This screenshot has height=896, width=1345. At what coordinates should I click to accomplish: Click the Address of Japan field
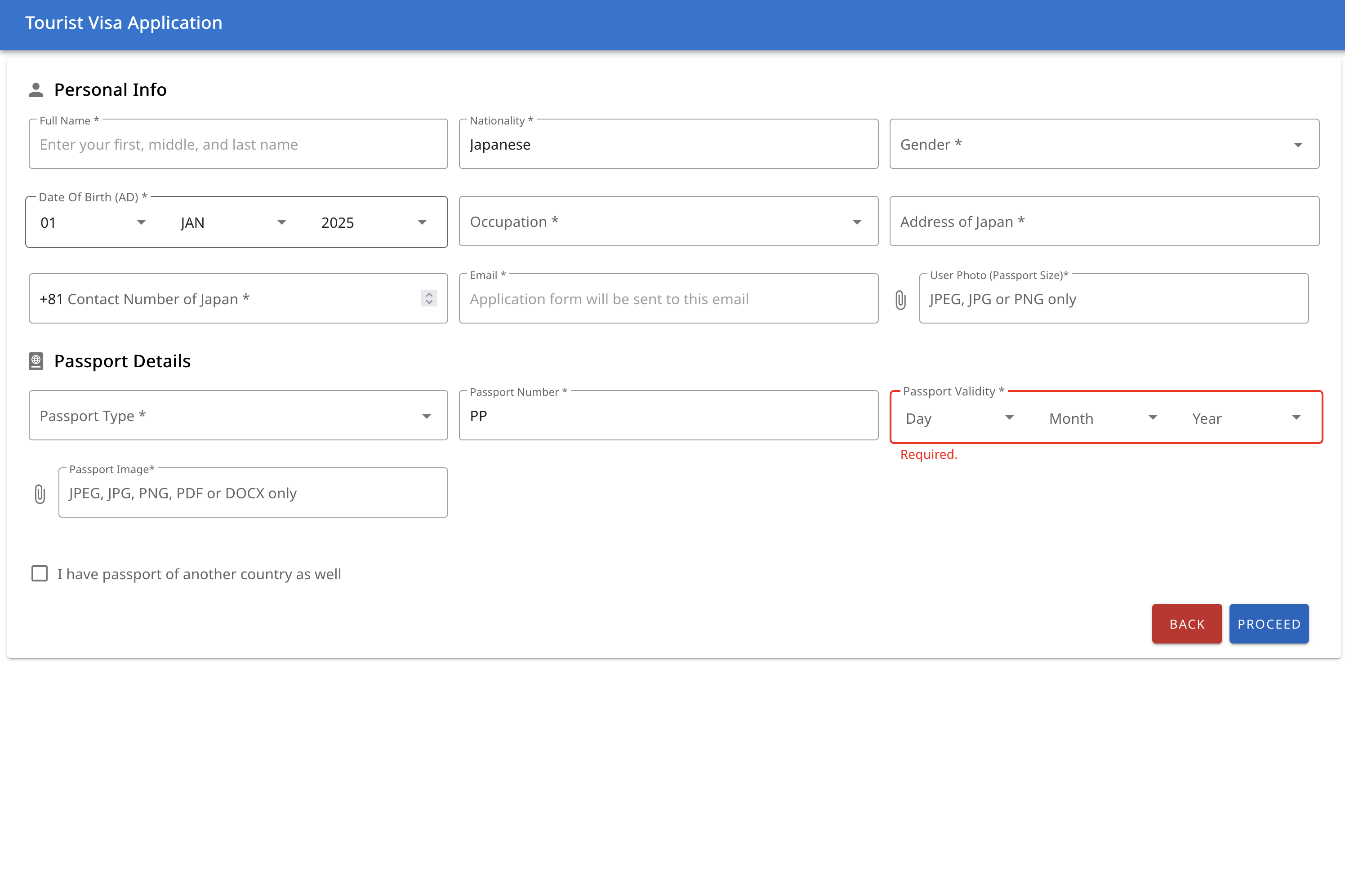pyautogui.click(x=1104, y=222)
